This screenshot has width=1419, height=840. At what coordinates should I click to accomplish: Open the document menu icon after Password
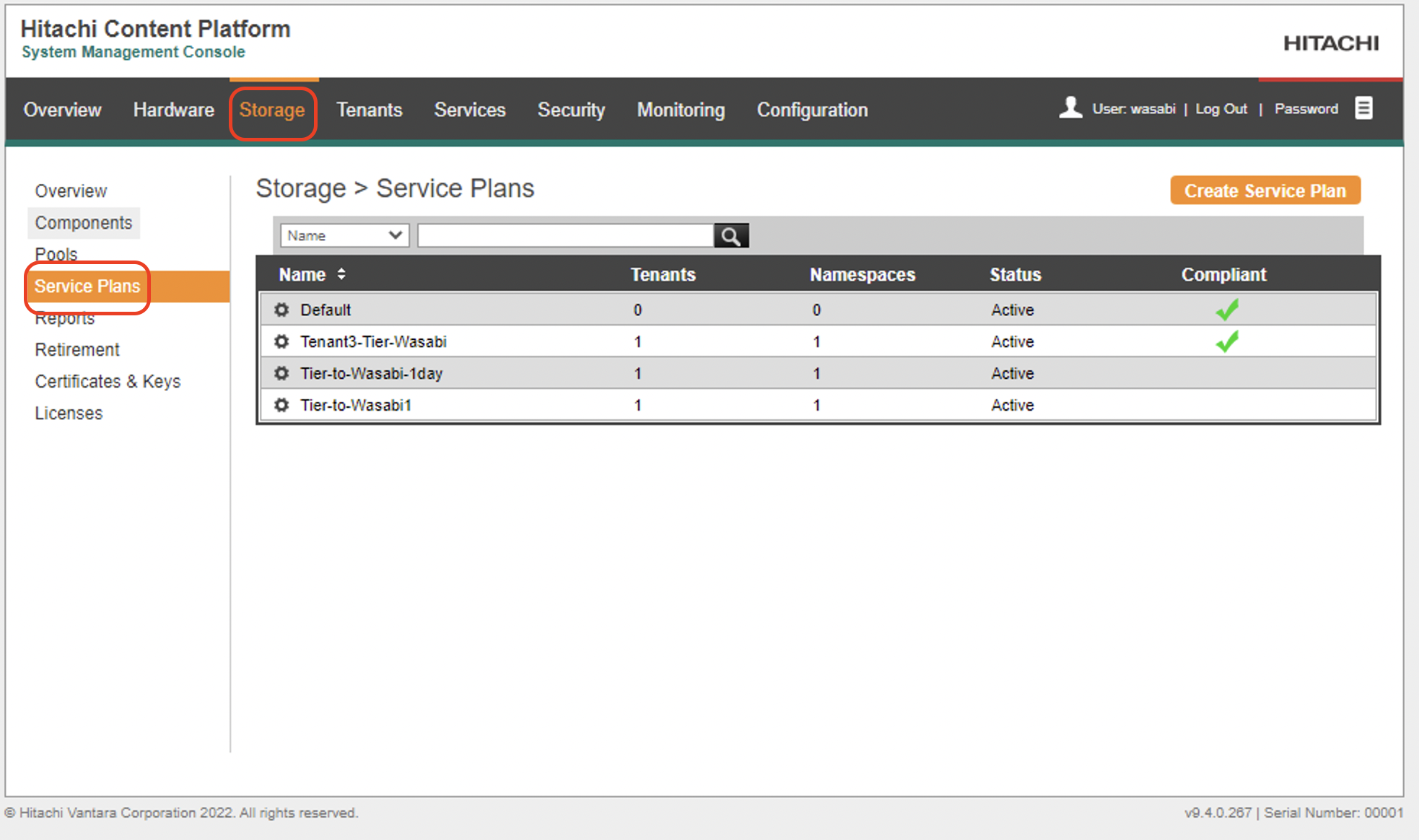(x=1363, y=108)
